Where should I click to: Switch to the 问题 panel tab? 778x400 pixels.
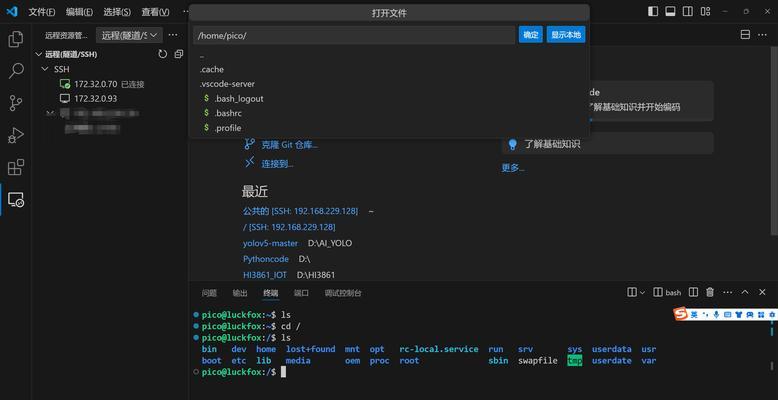coord(209,293)
